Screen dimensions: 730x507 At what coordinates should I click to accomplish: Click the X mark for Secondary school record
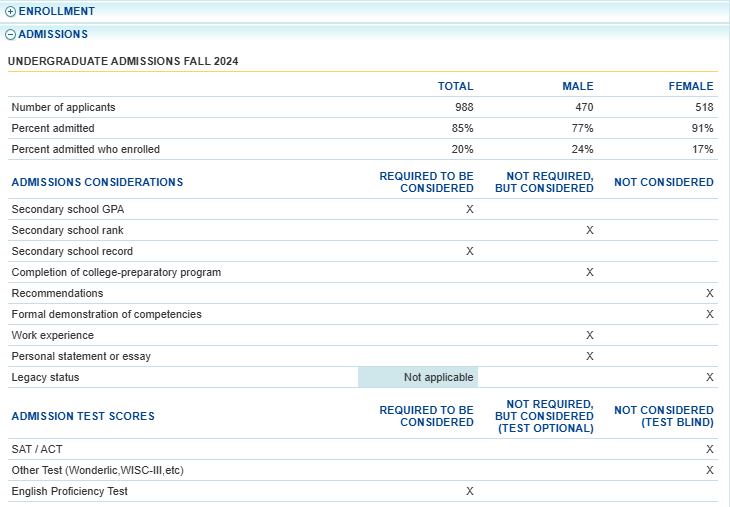pos(470,251)
